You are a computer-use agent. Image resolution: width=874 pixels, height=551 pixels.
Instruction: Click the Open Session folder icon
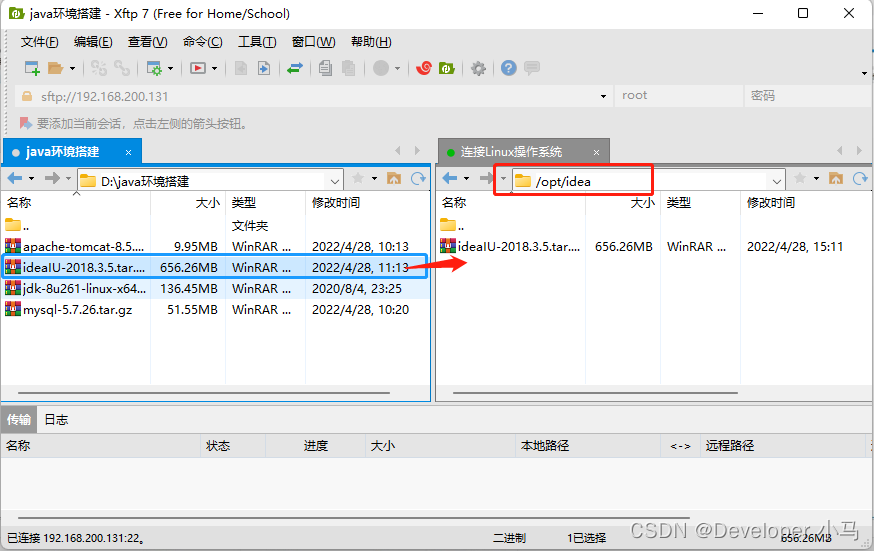click(x=55, y=68)
